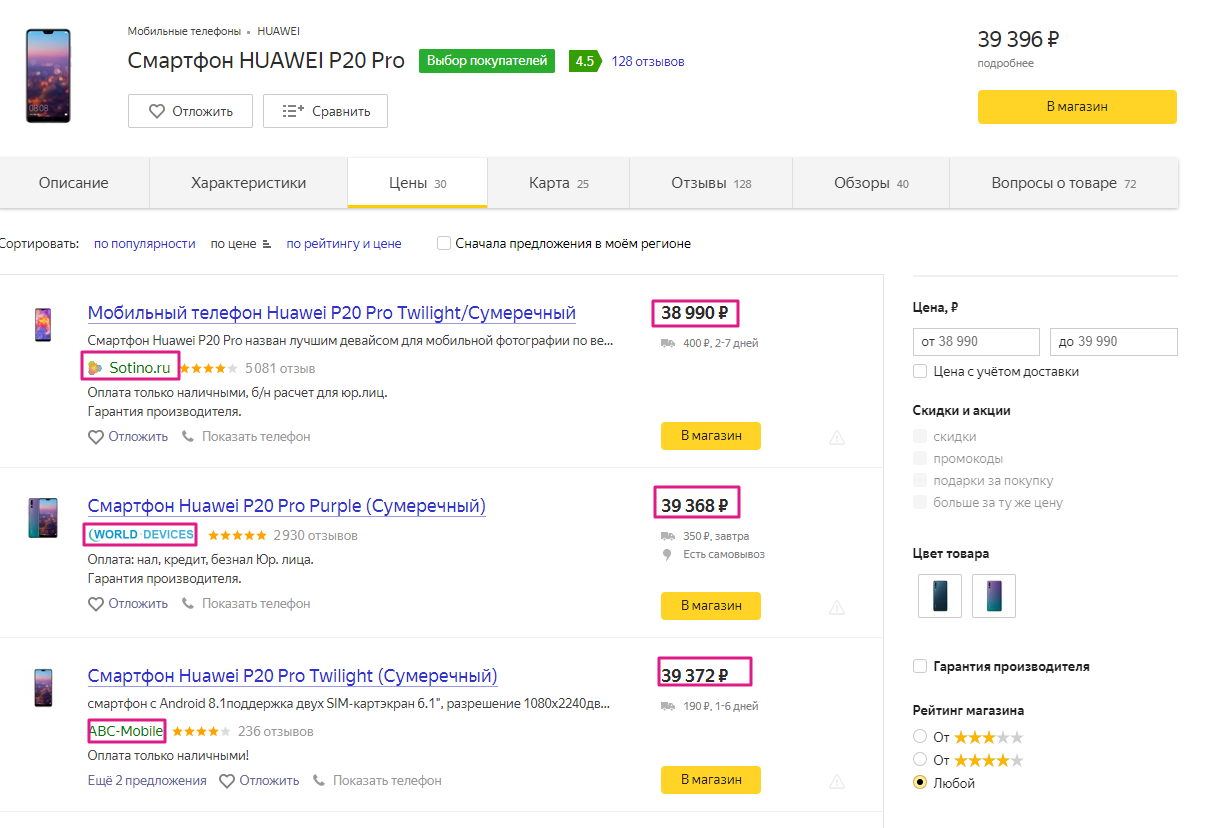Click the phone handset icon in the Sotino.ru offer

[x=189, y=437]
